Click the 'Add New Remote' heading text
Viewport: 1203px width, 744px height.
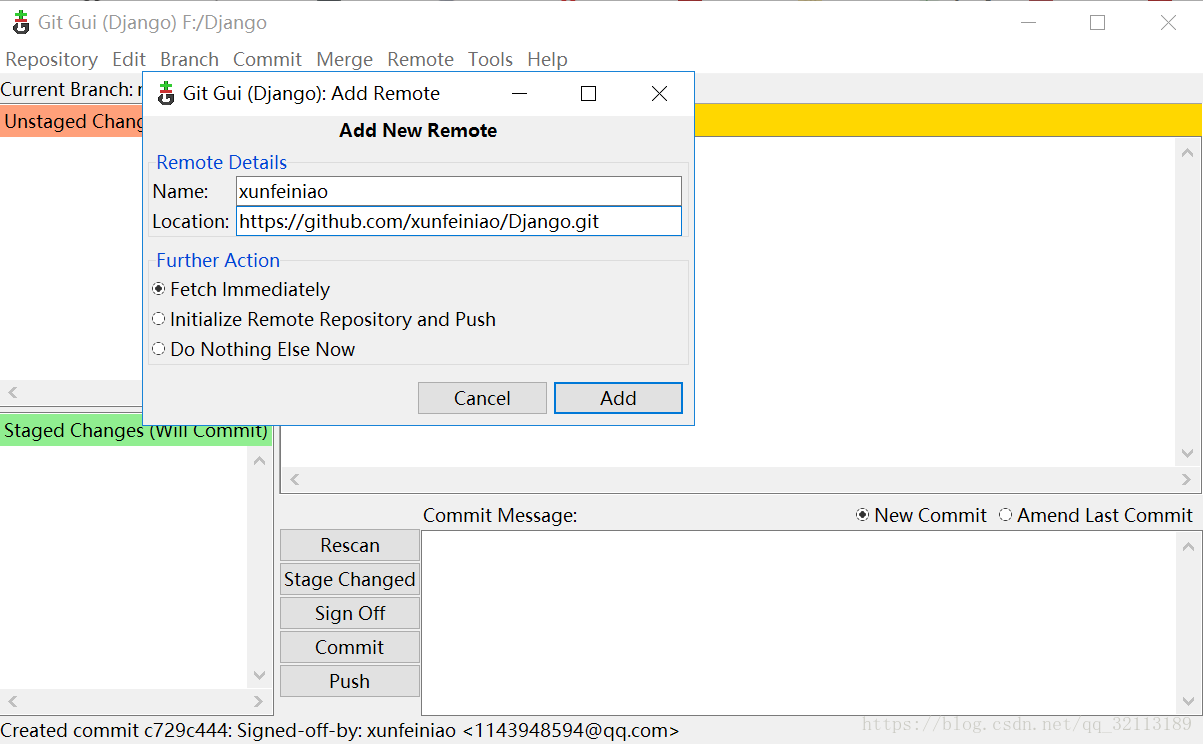(418, 130)
